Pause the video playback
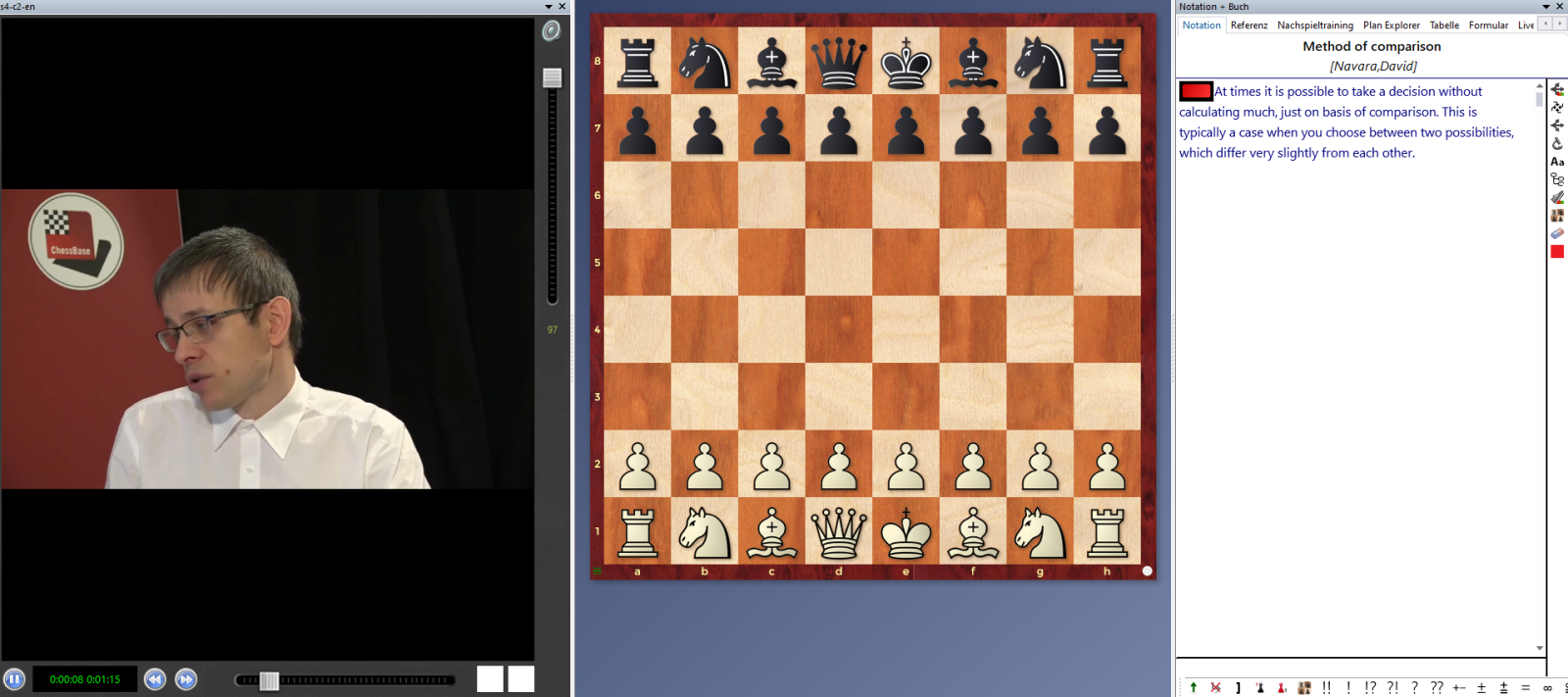The height and width of the screenshot is (697, 1568). (x=14, y=679)
